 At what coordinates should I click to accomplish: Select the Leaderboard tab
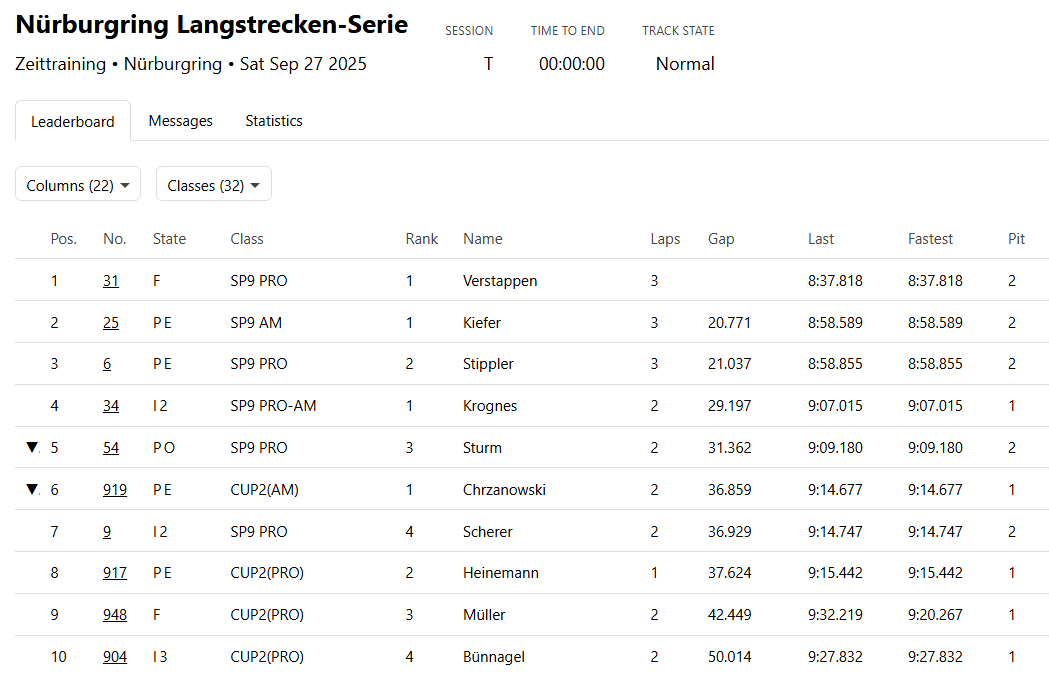(73, 121)
